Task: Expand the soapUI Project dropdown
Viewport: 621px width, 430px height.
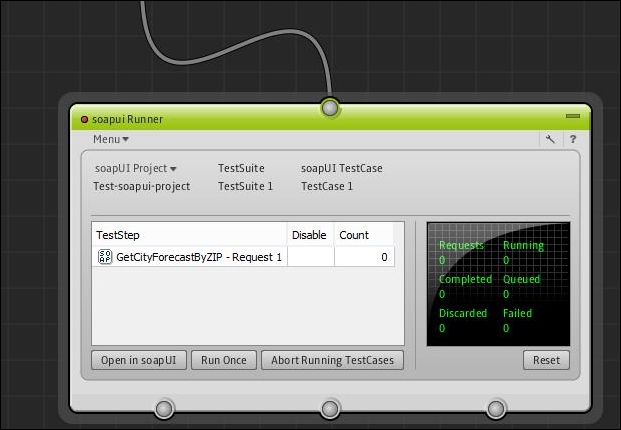Action: (135, 168)
